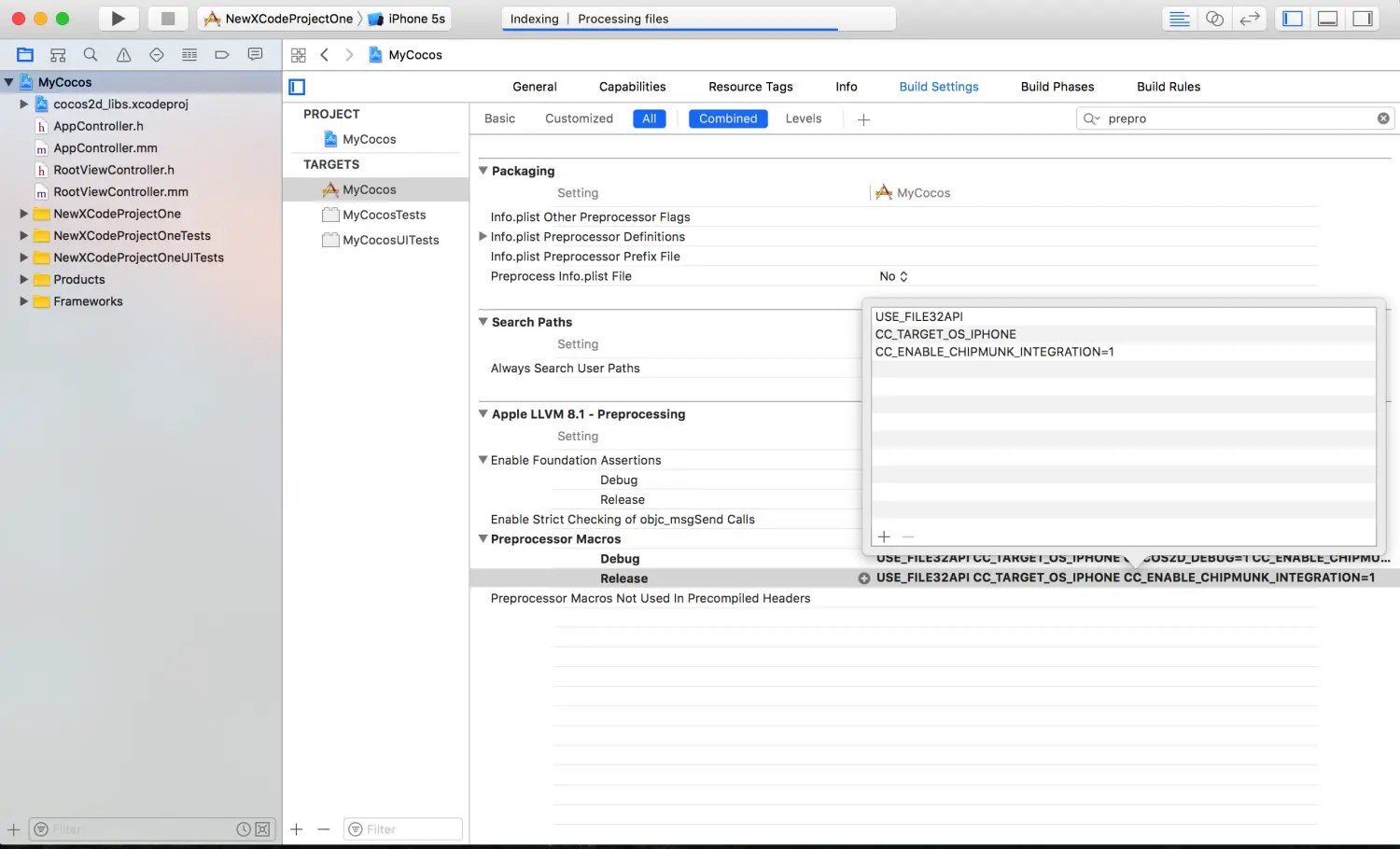Image resolution: width=1400 pixels, height=849 pixels.
Task: Show the Assistant editor
Action: click(x=1214, y=19)
